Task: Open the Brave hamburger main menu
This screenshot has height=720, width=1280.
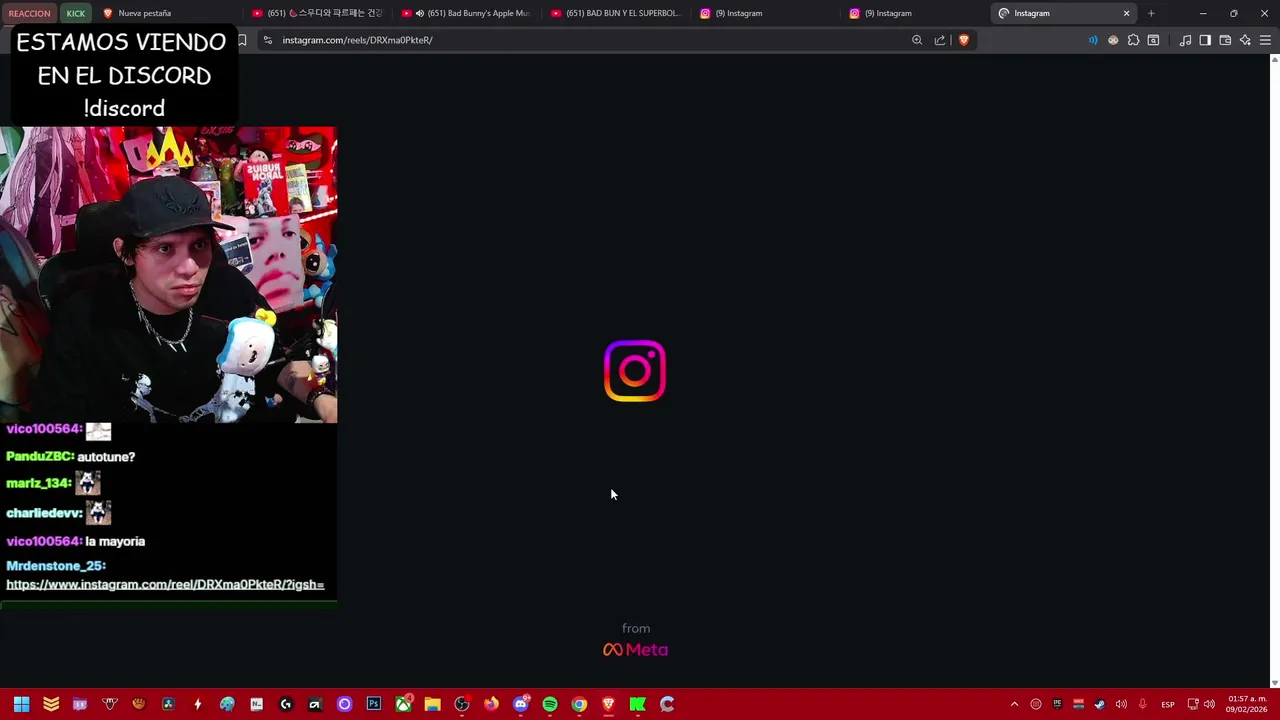Action: [1265, 40]
